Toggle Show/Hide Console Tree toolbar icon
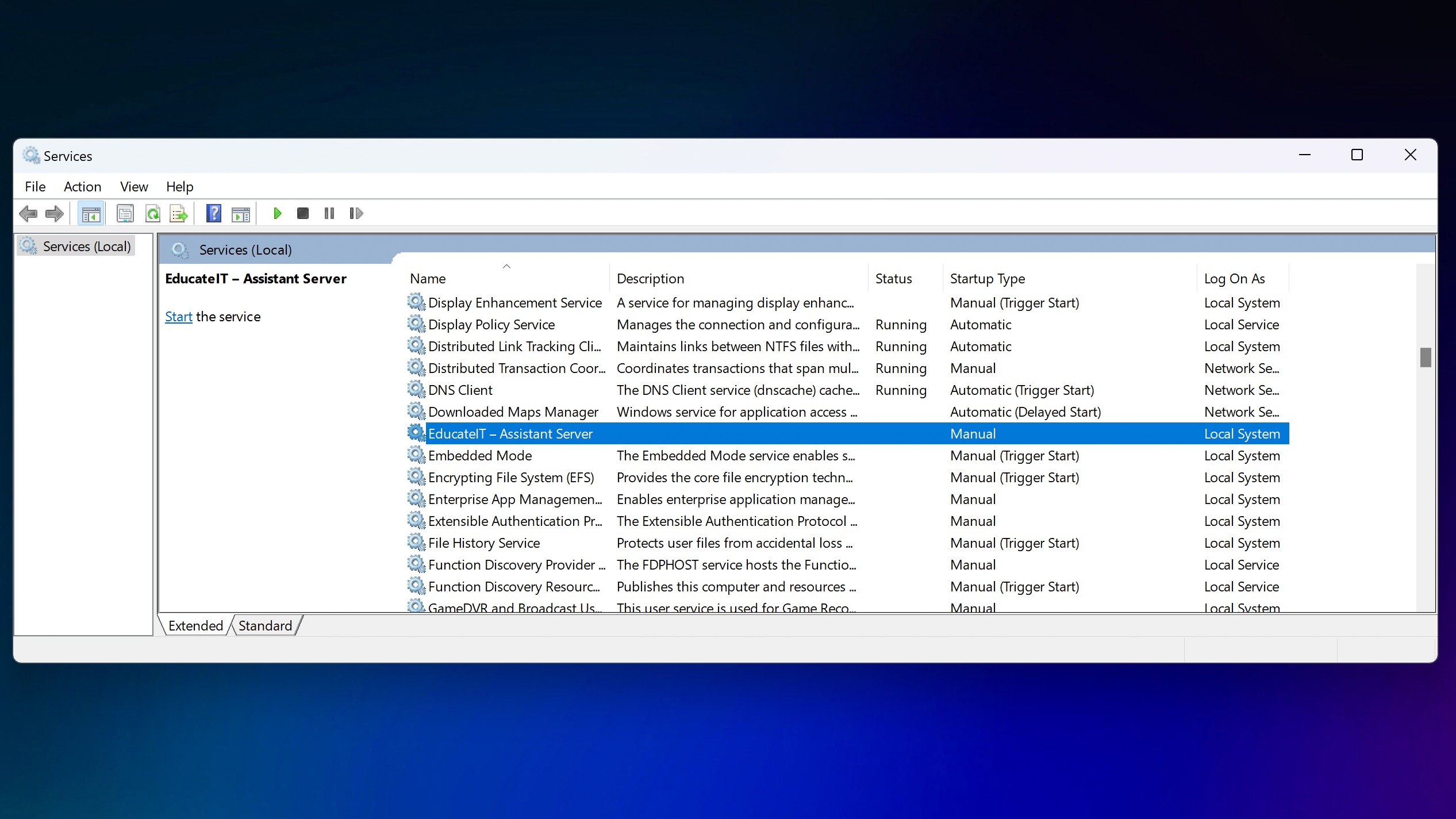Viewport: 1456px width, 819px height. pos(91,214)
